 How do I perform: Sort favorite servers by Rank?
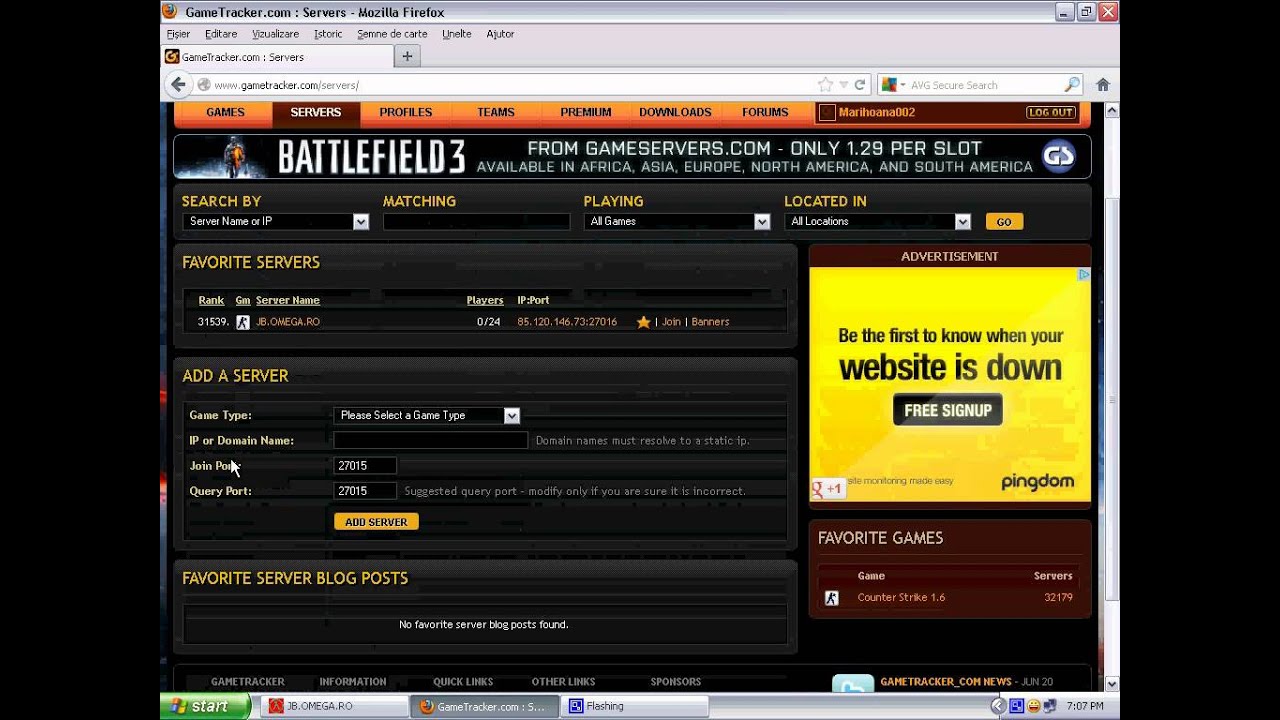(x=211, y=300)
